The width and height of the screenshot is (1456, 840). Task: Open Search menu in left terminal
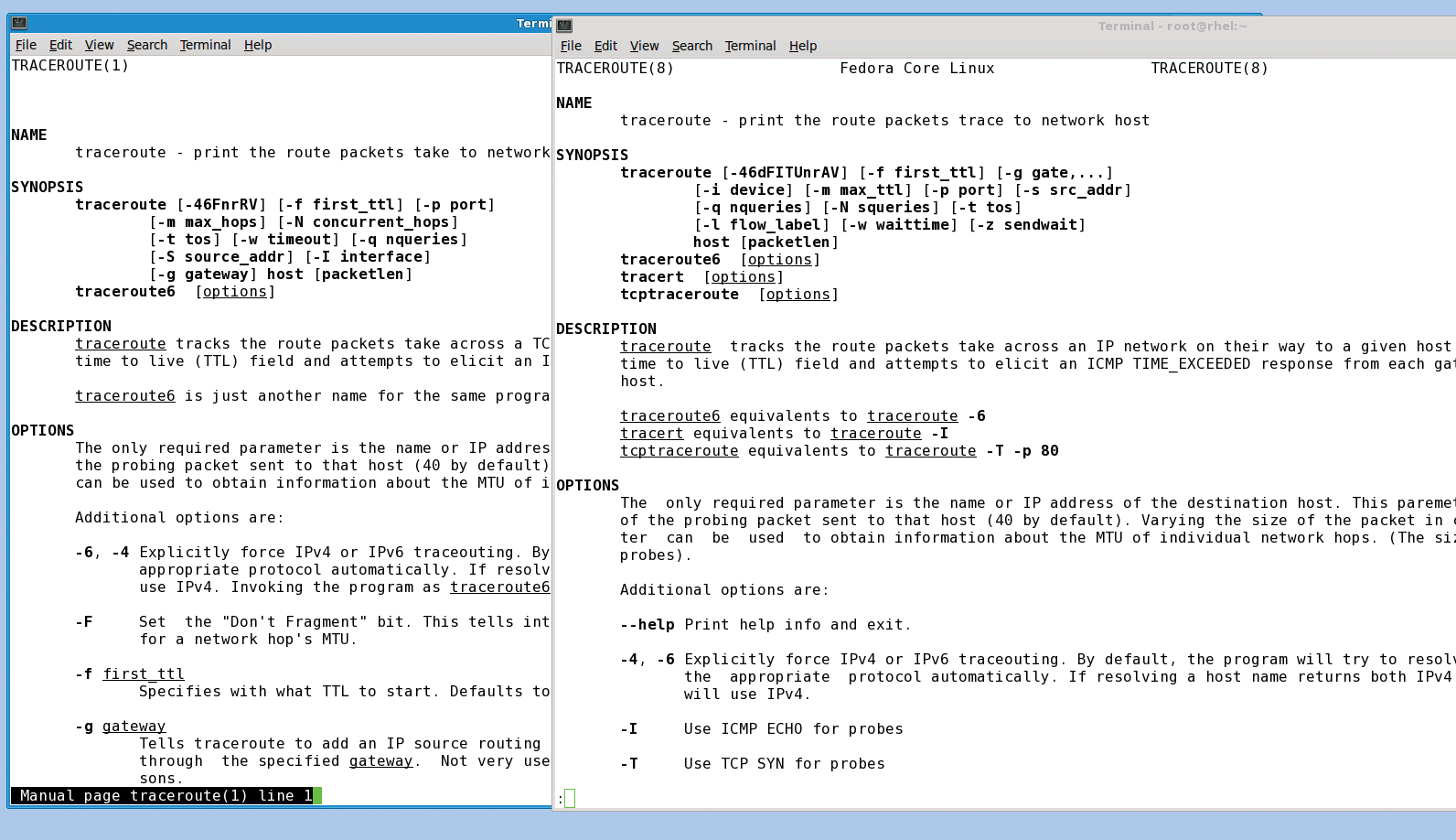click(x=146, y=45)
